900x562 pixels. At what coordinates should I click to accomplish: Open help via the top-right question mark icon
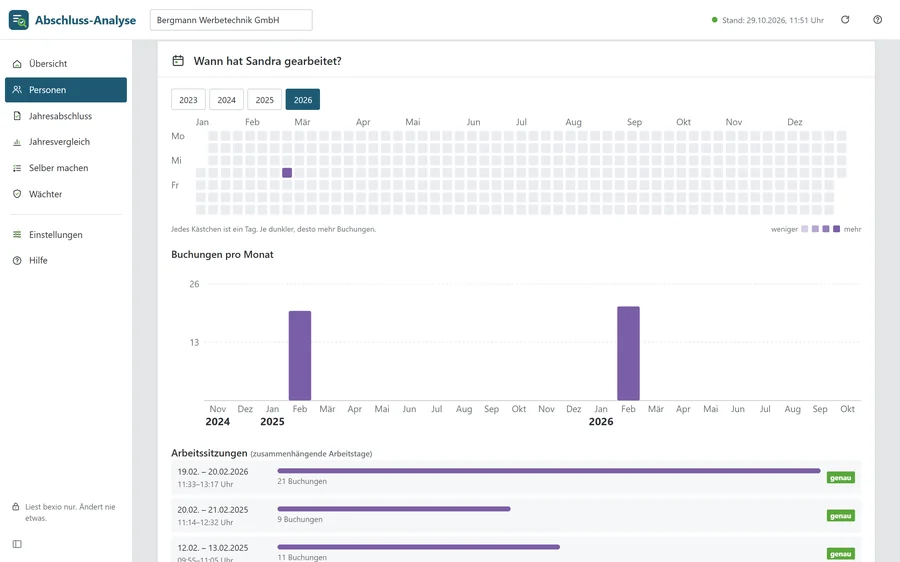coord(878,20)
